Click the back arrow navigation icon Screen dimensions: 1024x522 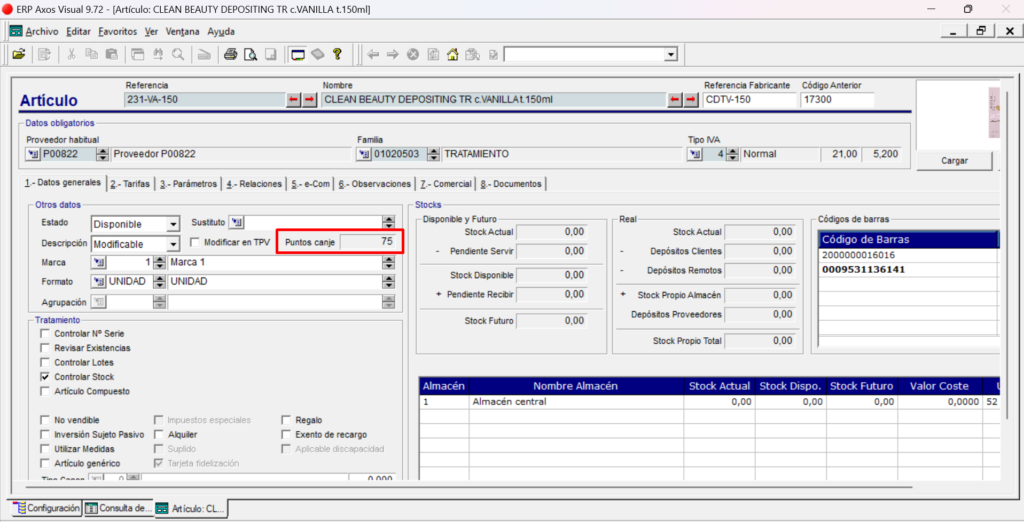373,55
